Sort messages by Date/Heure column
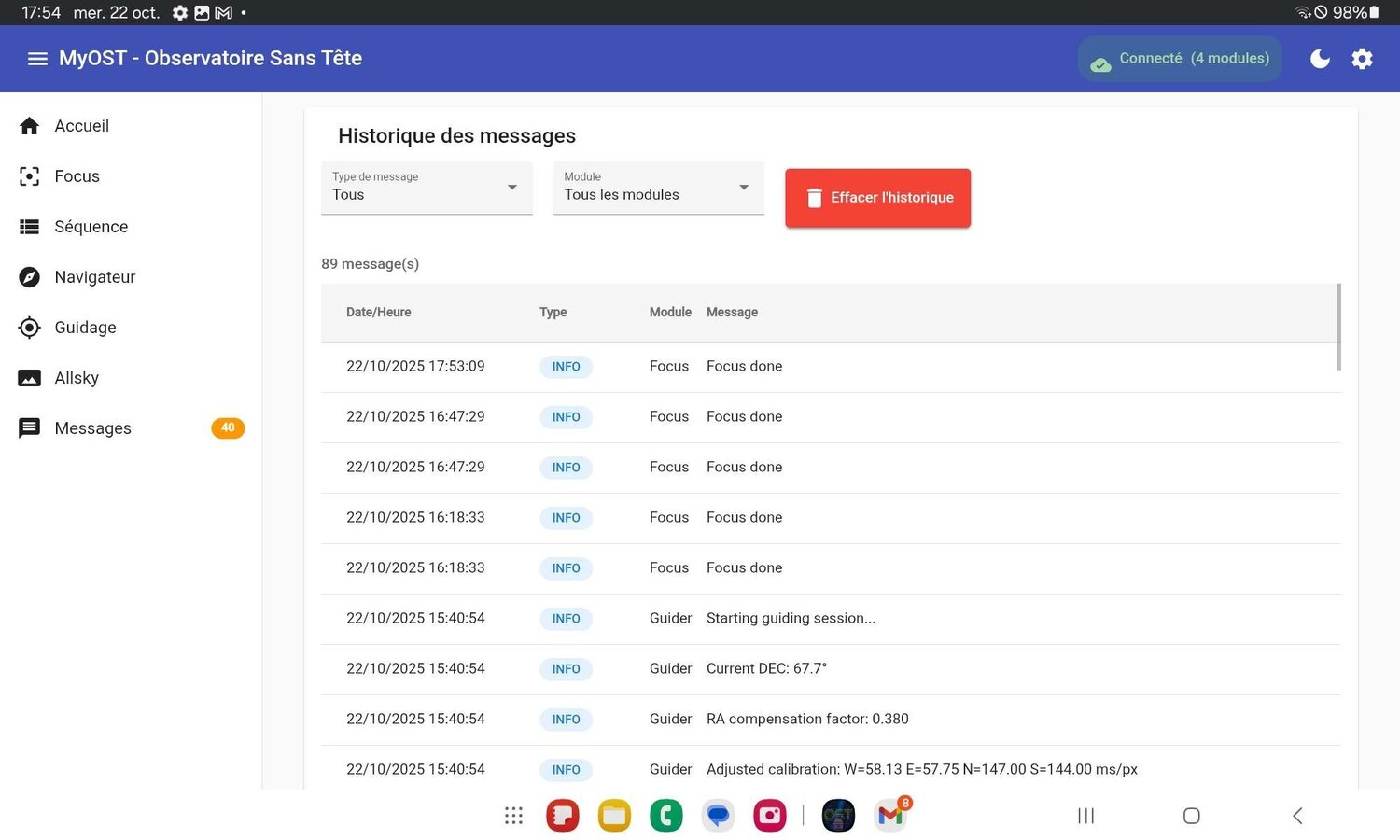1400x840 pixels. (x=378, y=312)
